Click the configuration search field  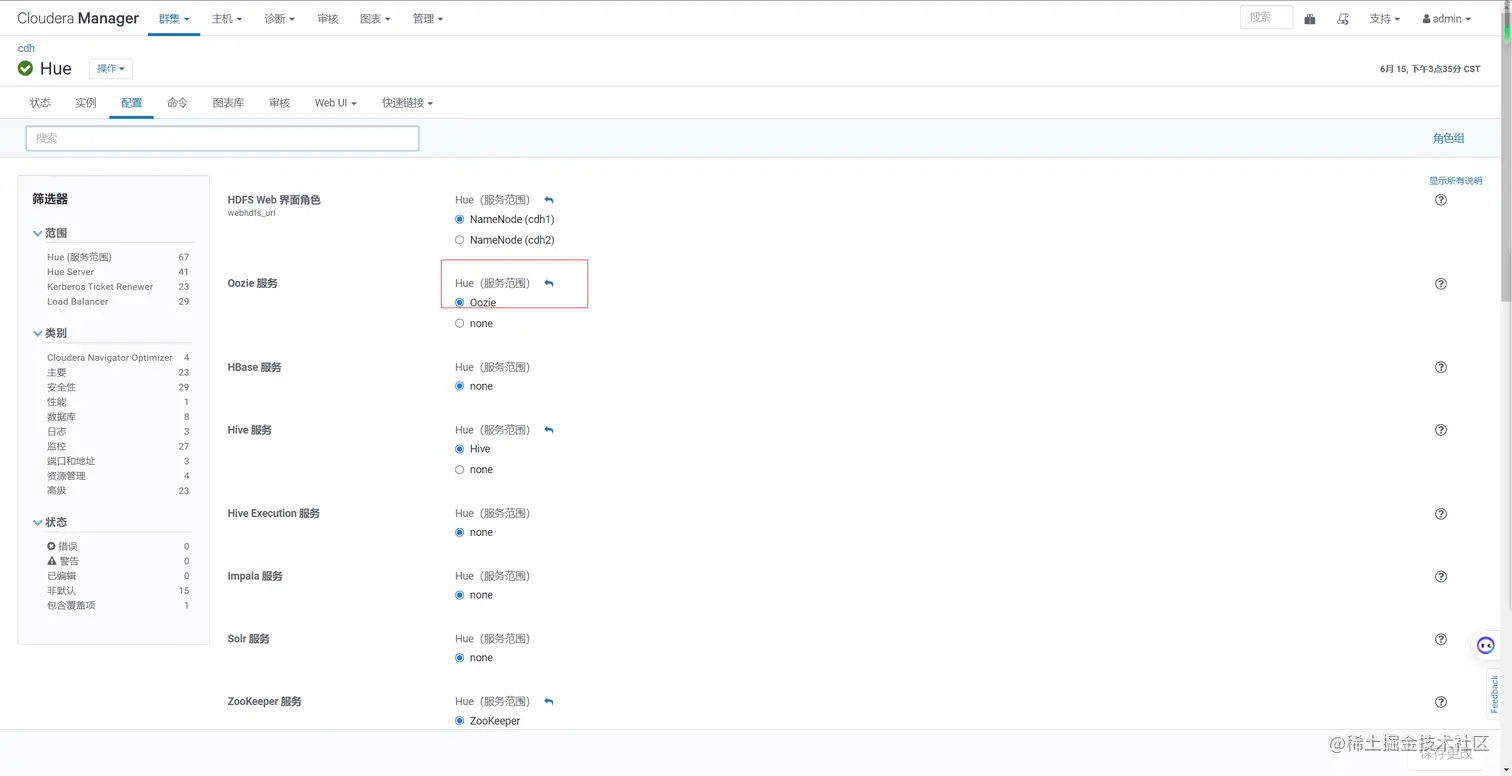tap(222, 138)
